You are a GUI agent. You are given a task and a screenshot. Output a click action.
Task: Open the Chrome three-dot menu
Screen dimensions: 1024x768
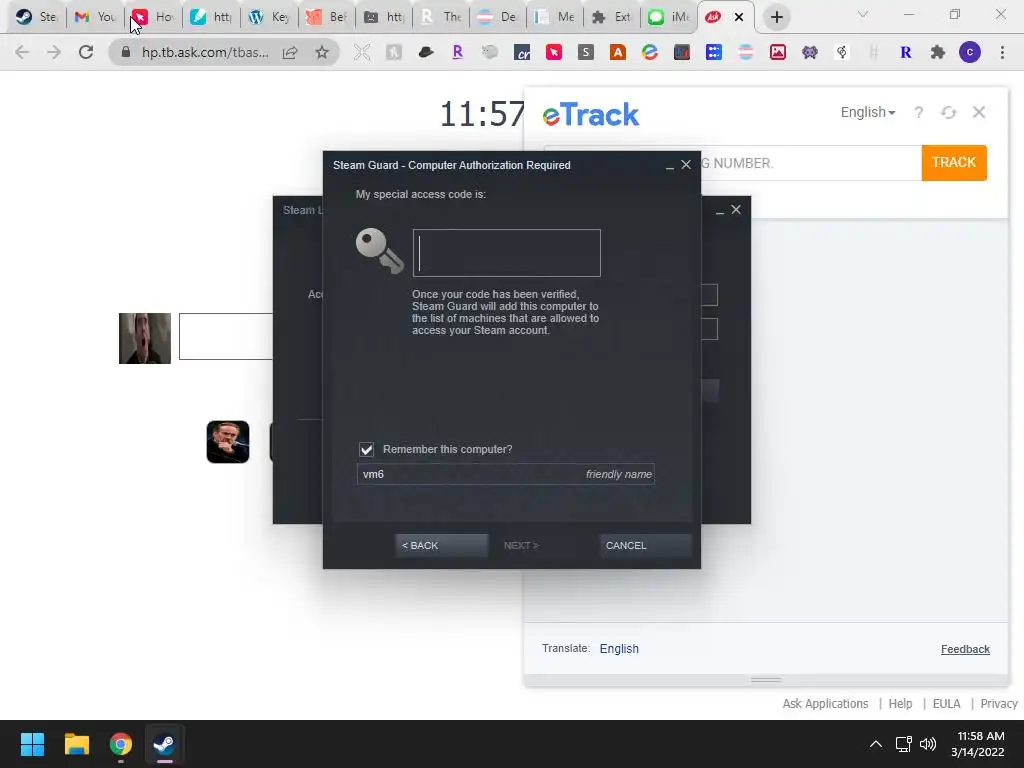(x=1002, y=52)
